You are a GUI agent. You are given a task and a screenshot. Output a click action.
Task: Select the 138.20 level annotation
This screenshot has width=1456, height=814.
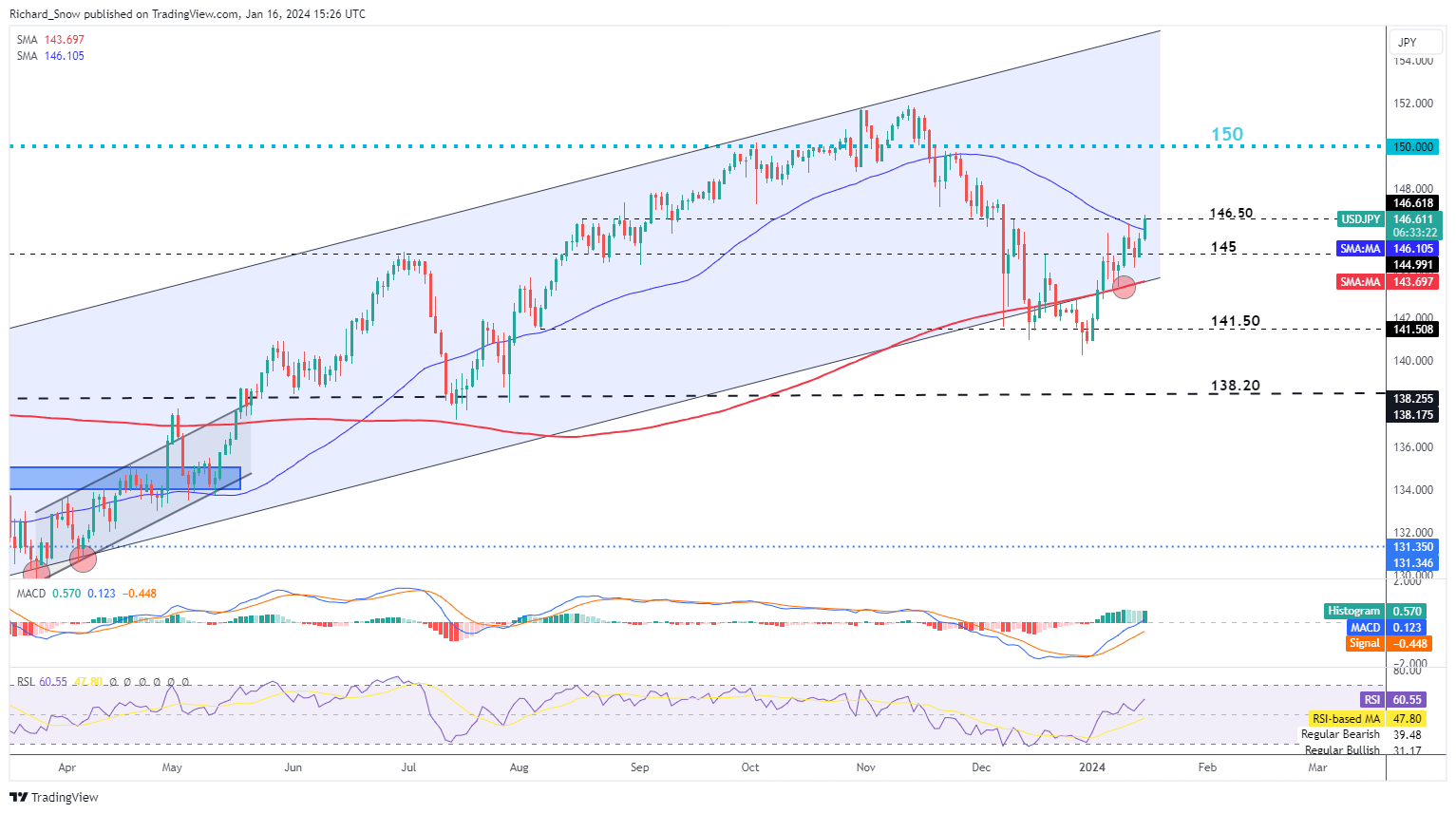(x=1235, y=386)
